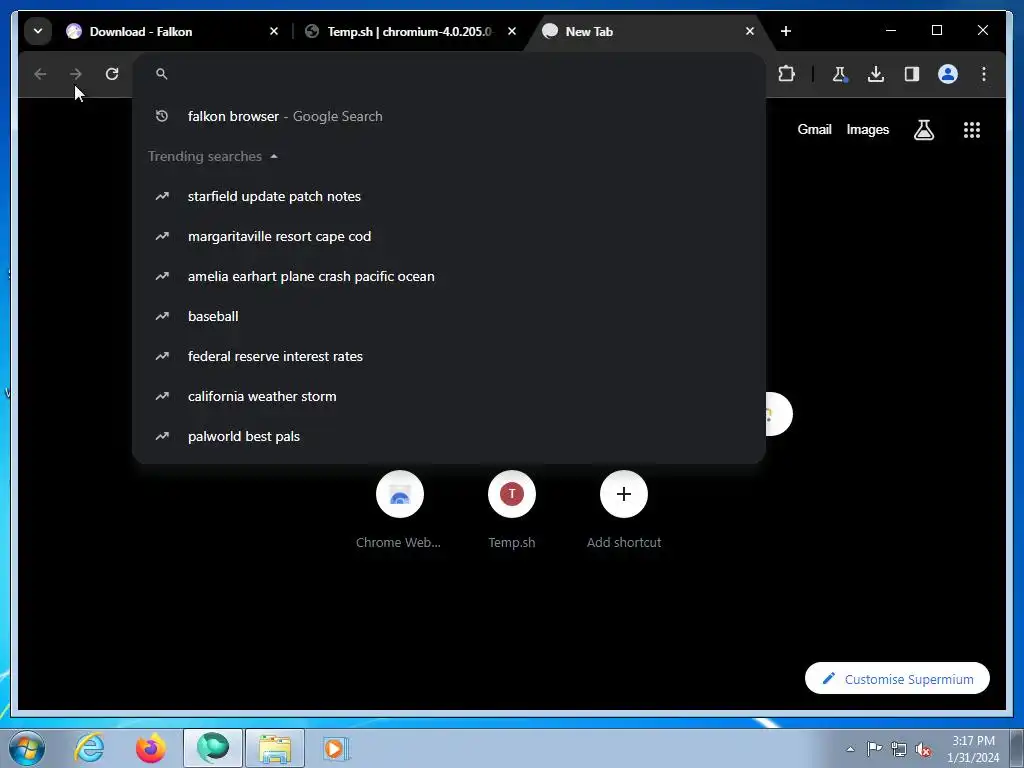The image size is (1024, 768).
Task: Choose california weather storm suggestion
Action: [449, 396]
